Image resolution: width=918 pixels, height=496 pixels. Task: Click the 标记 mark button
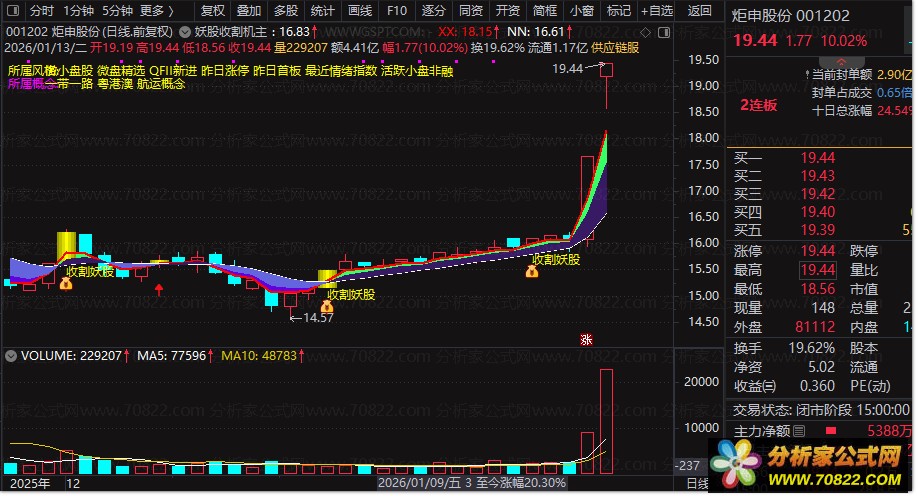click(x=618, y=11)
